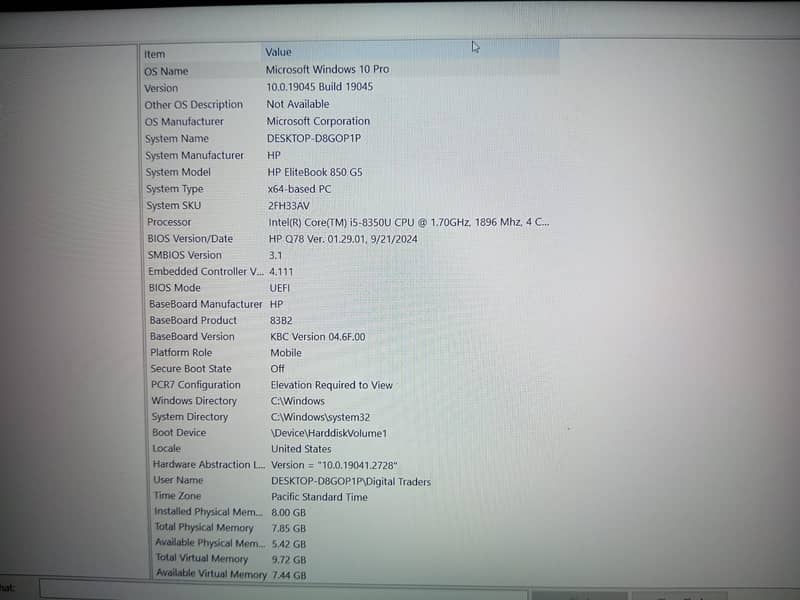Screen dimensions: 800x600
Task: Select value Microsoft Windows 10 Pro
Action: pyautogui.click(x=327, y=69)
